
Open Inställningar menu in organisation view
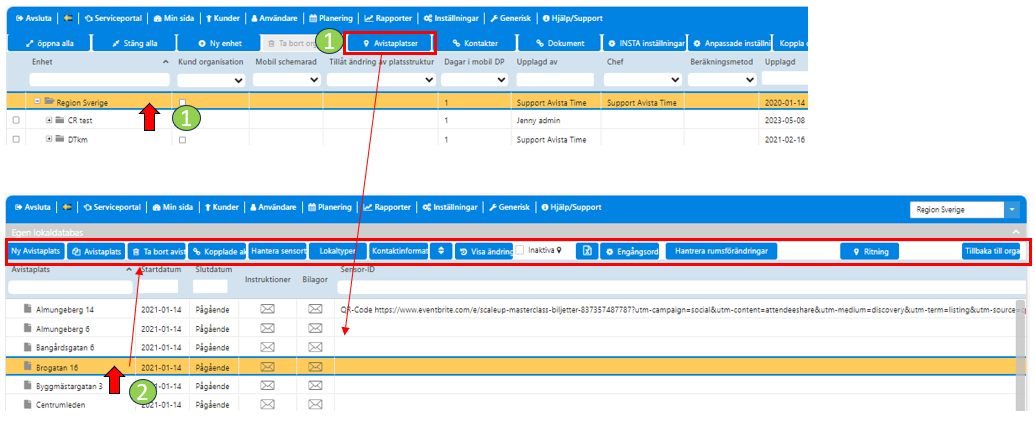450,19
